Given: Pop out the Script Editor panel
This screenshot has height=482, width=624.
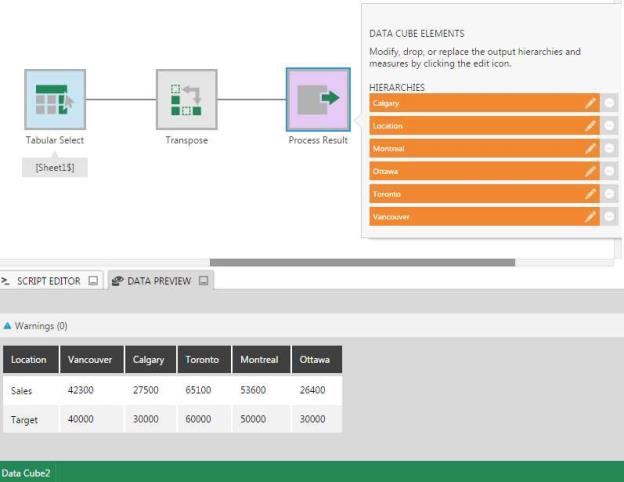Looking at the screenshot, I should click(x=93, y=281).
